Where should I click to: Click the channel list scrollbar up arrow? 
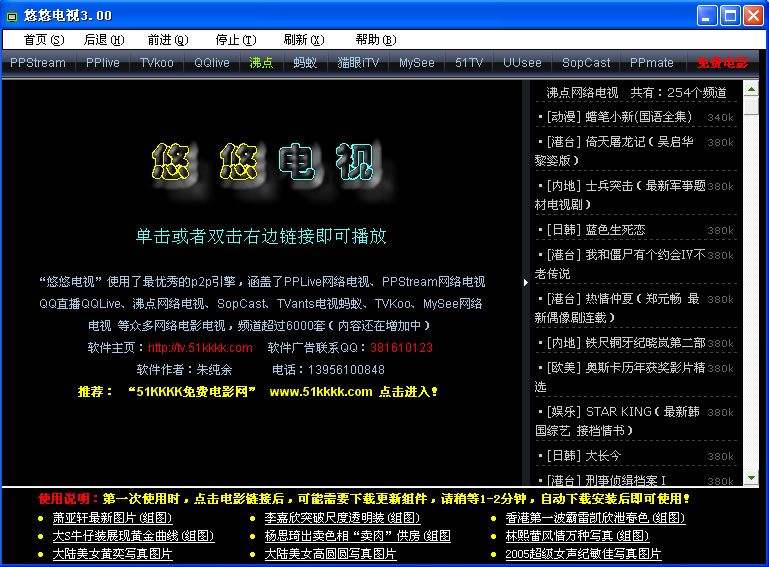click(x=751, y=92)
